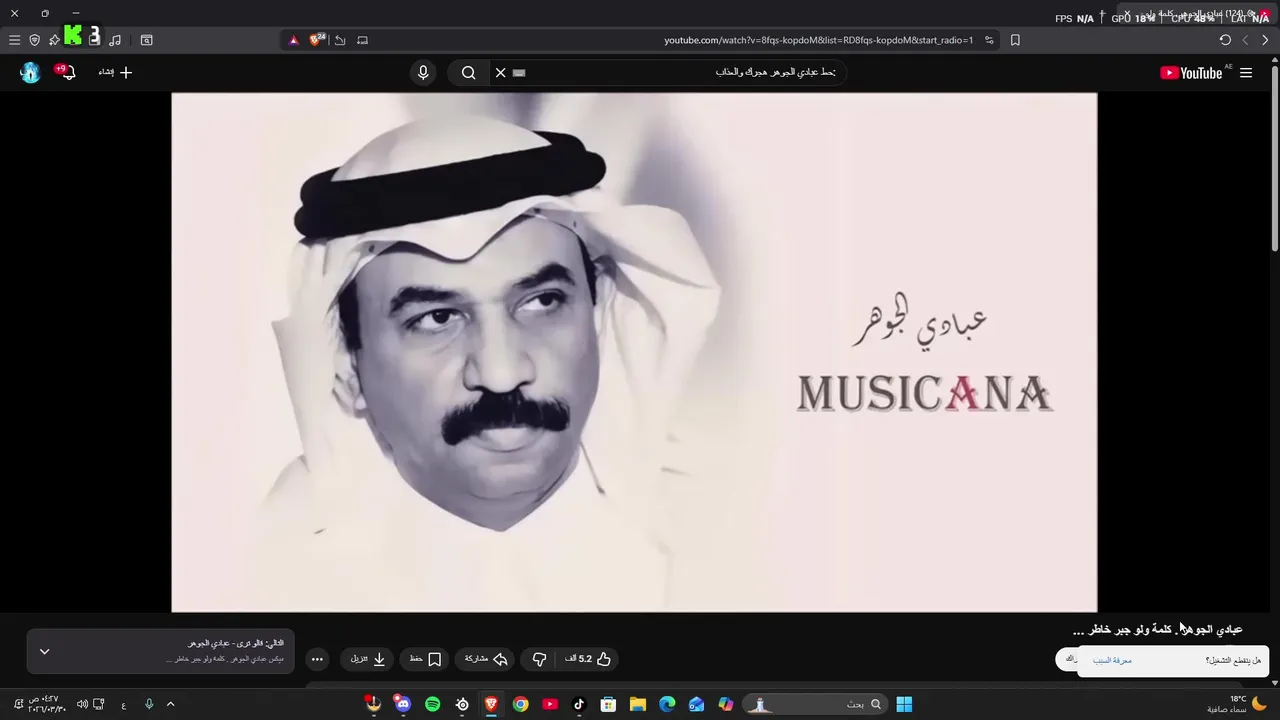Share the video (مشاركة)
Image resolution: width=1280 pixels, height=720 pixels.
(487, 659)
